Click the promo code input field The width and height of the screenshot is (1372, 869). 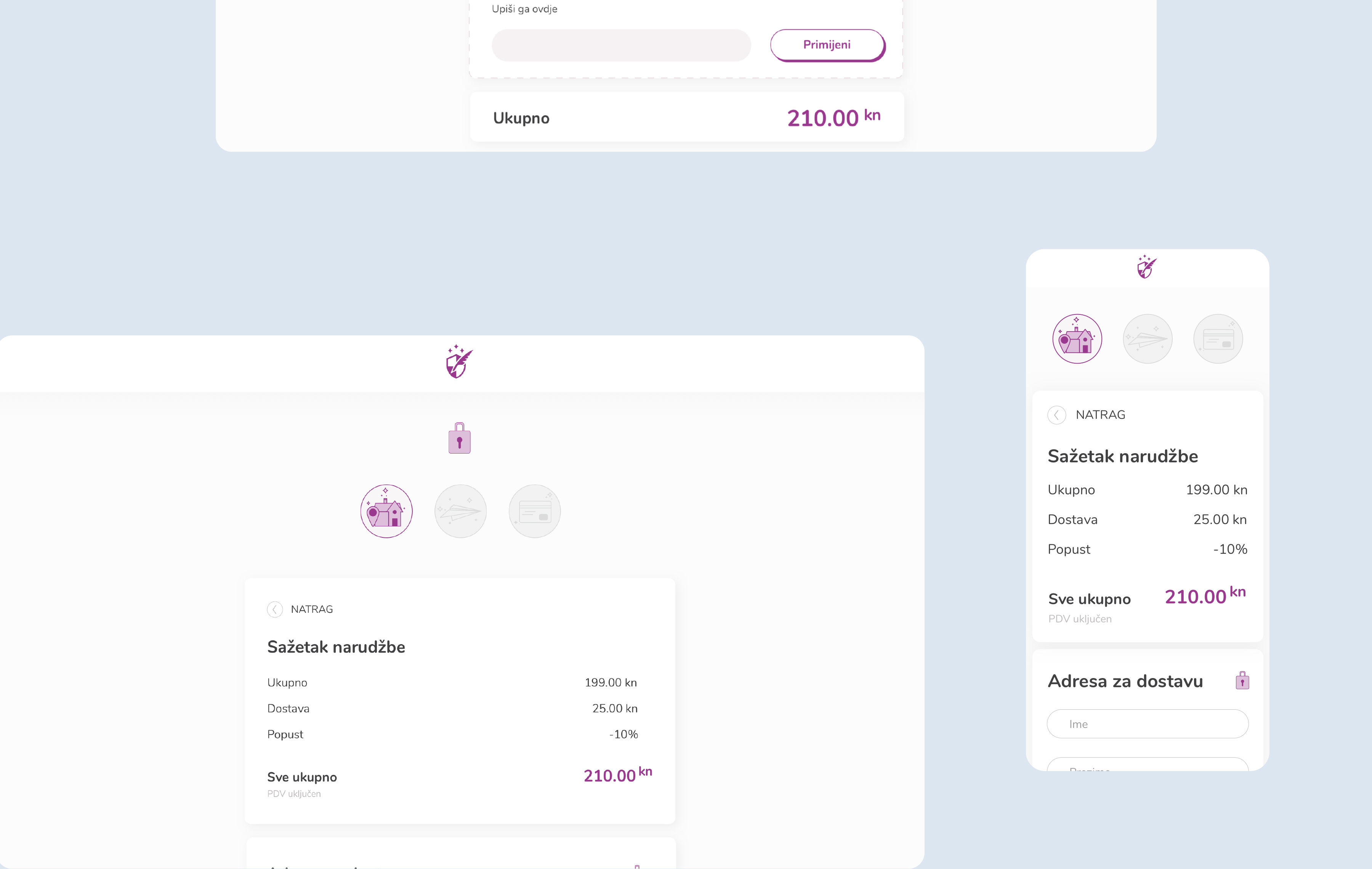click(621, 46)
